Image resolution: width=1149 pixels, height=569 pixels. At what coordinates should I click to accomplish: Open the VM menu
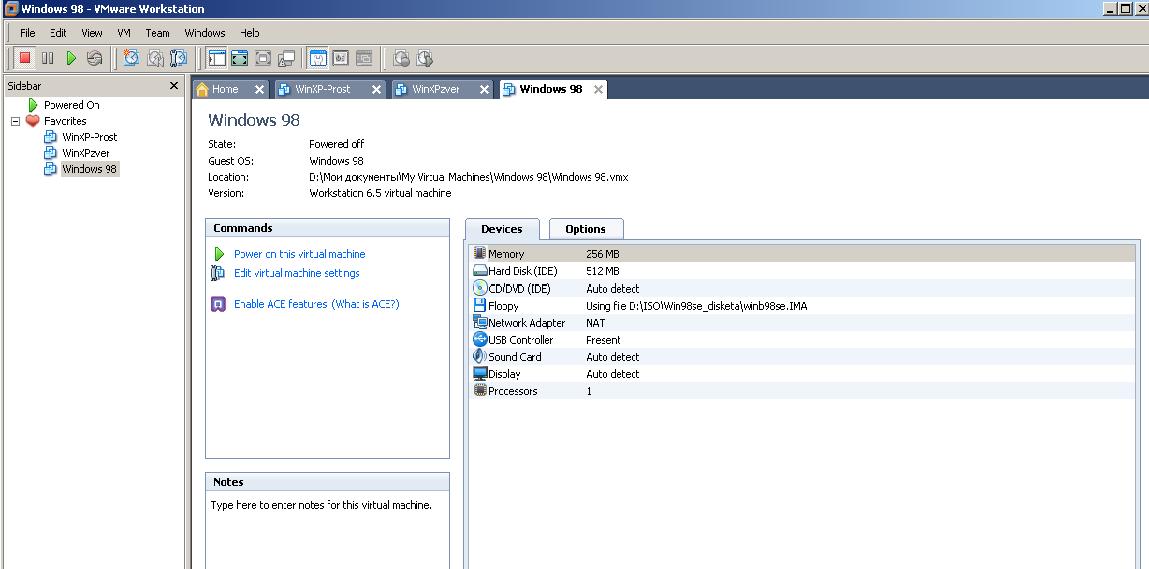click(x=124, y=33)
